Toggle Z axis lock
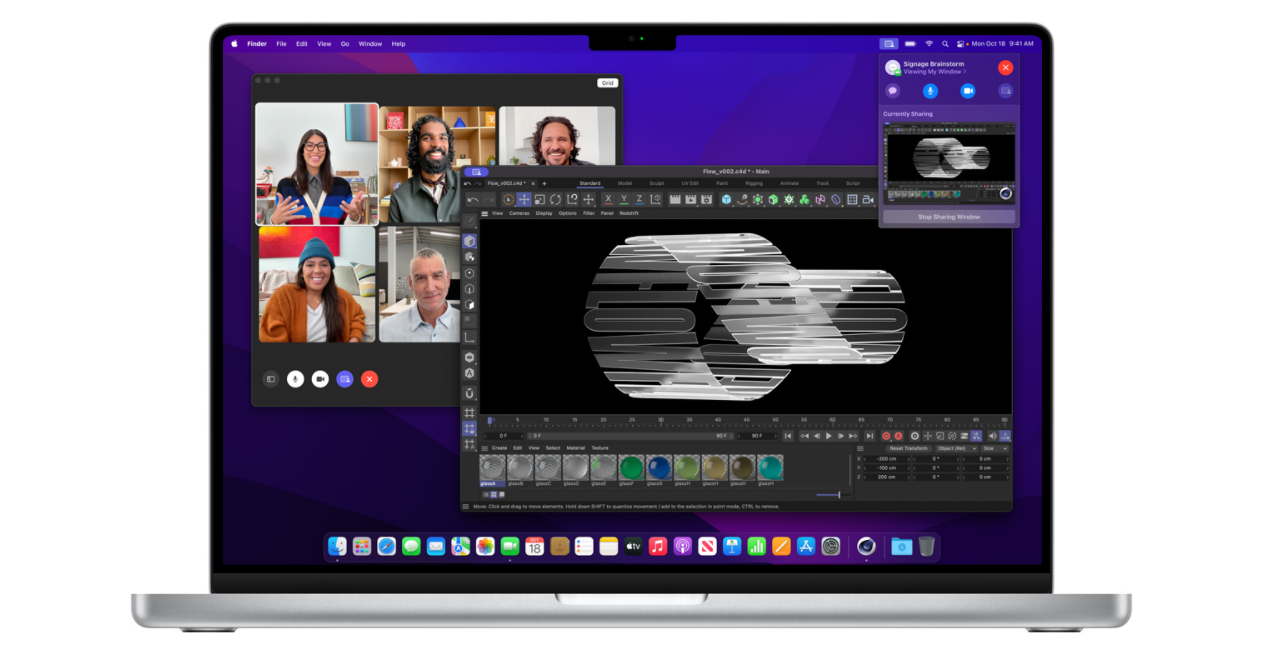Image resolution: width=1272 pixels, height=648 pixels. point(639,199)
